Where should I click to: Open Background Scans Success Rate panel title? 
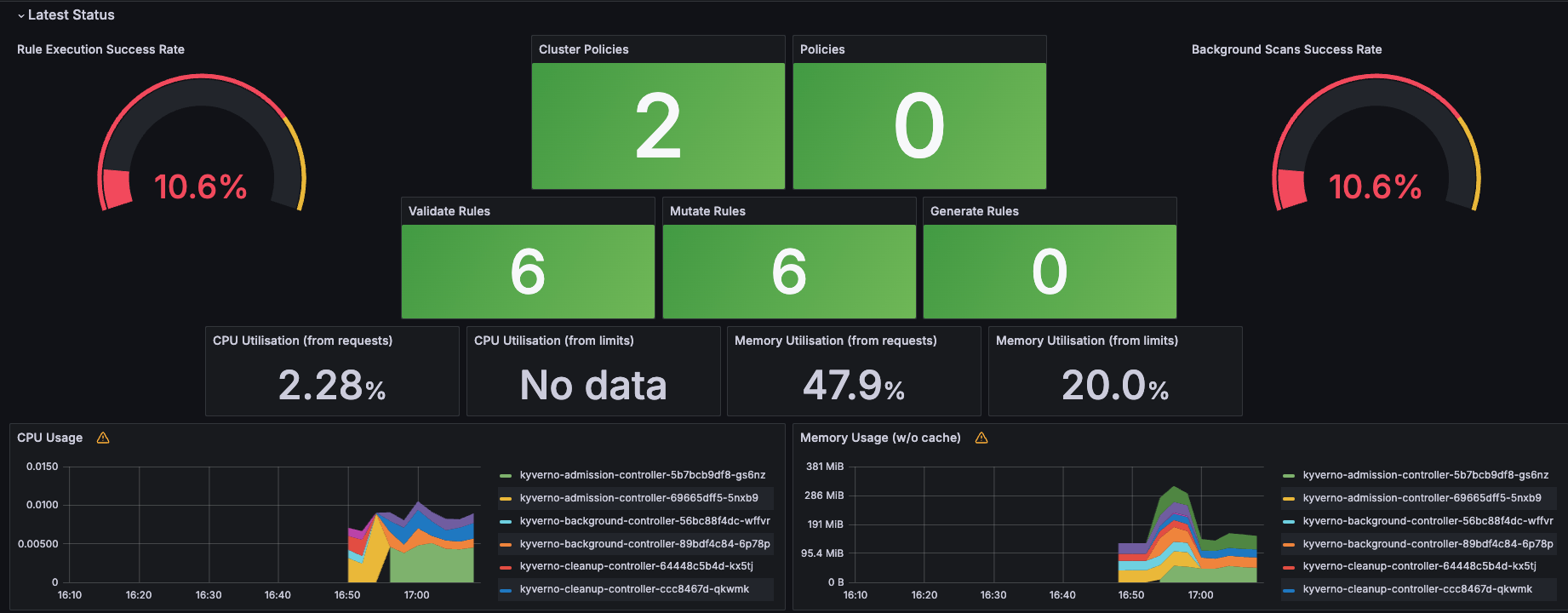(x=1286, y=49)
